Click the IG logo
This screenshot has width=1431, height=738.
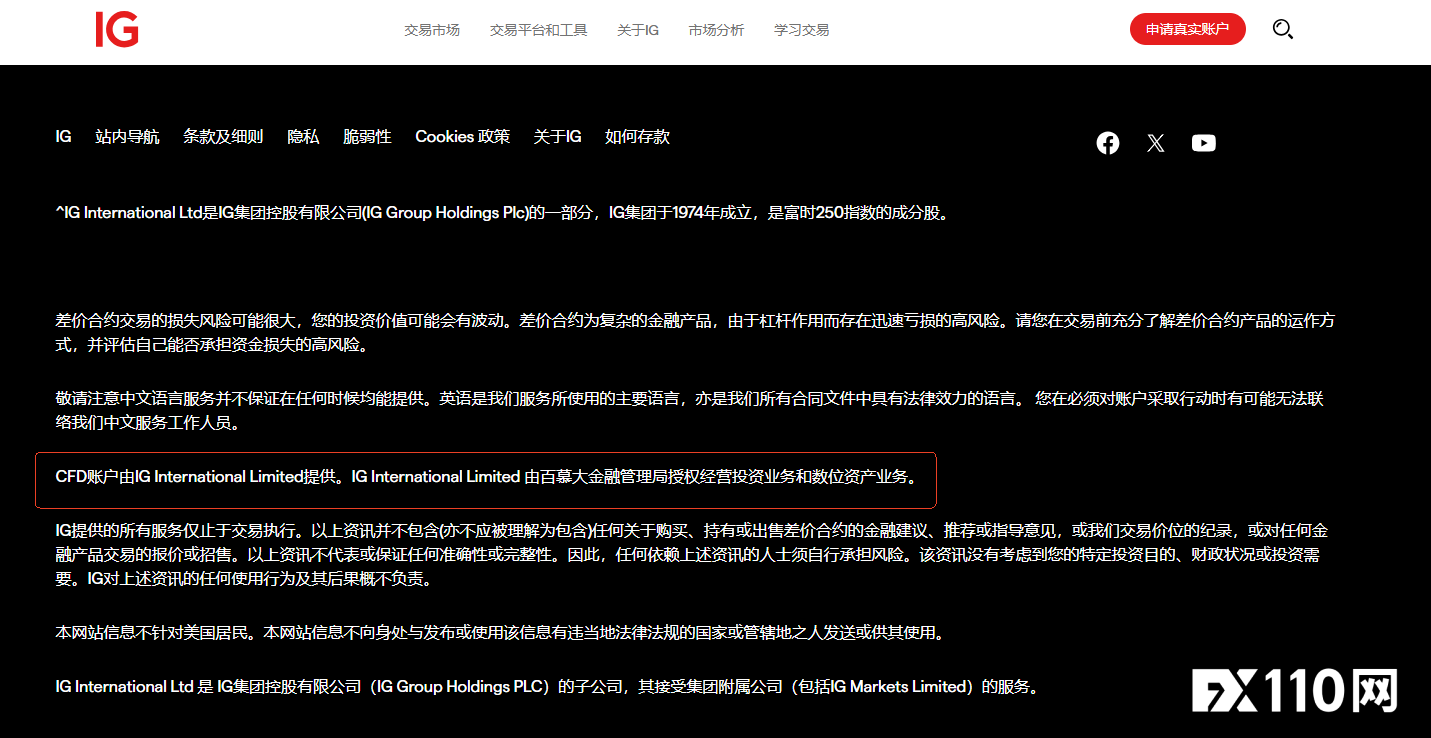(117, 31)
